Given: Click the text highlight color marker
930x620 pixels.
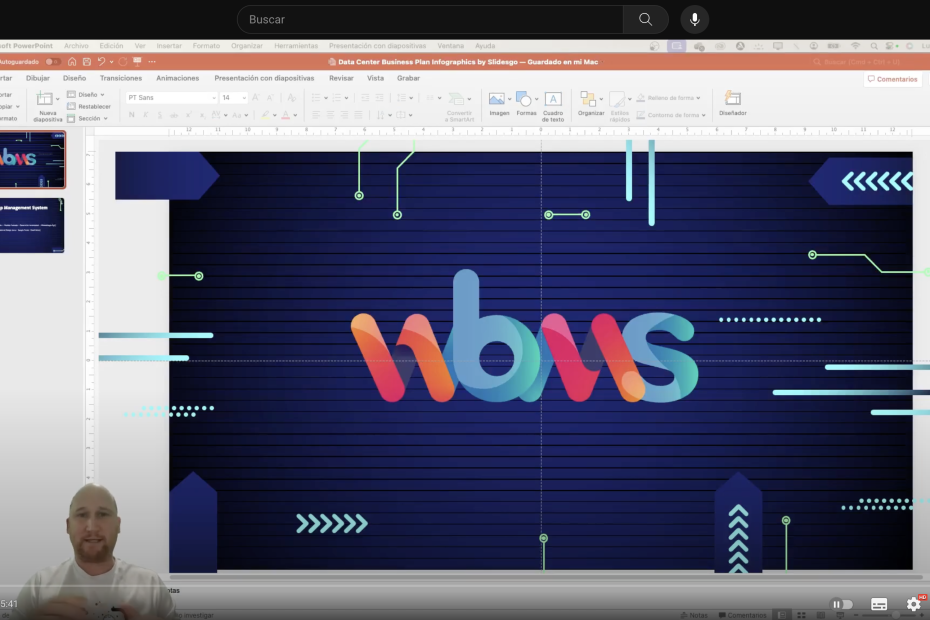Looking at the screenshot, I should pyautogui.click(x=266, y=115).
